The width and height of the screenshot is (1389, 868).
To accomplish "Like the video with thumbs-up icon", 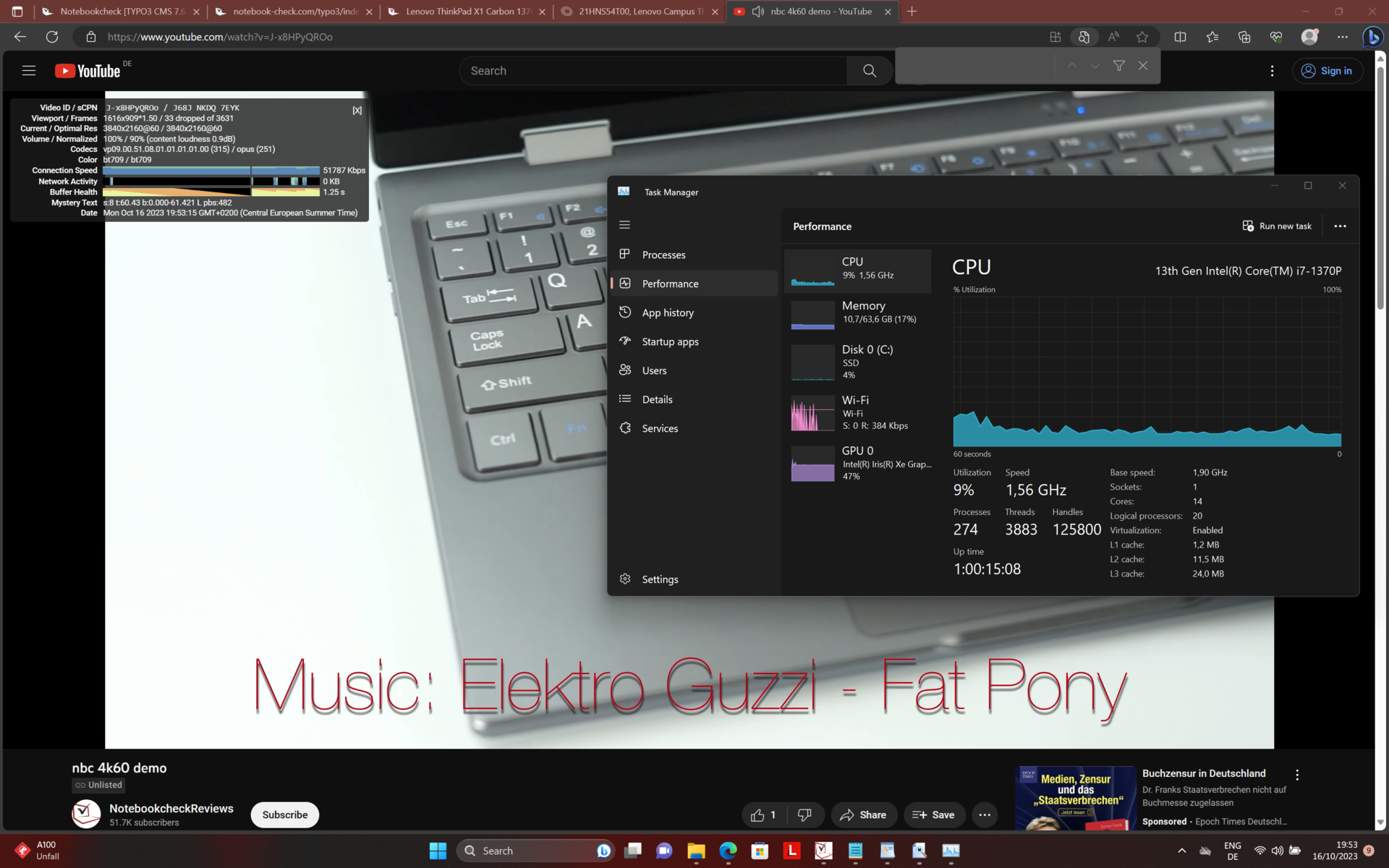I will point(757,815).
